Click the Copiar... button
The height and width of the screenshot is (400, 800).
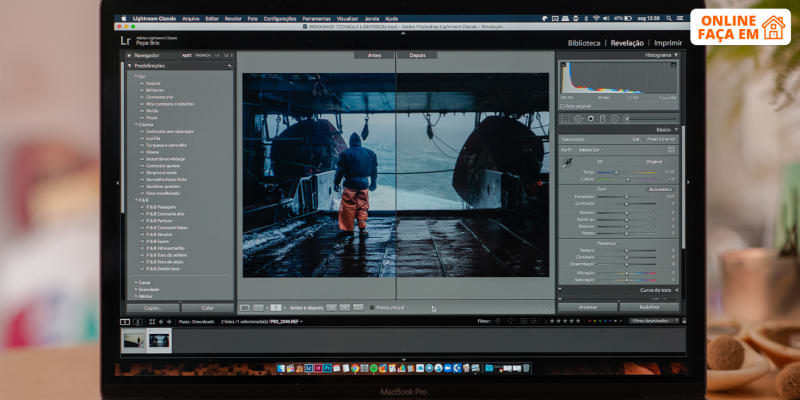coord(153,308)
